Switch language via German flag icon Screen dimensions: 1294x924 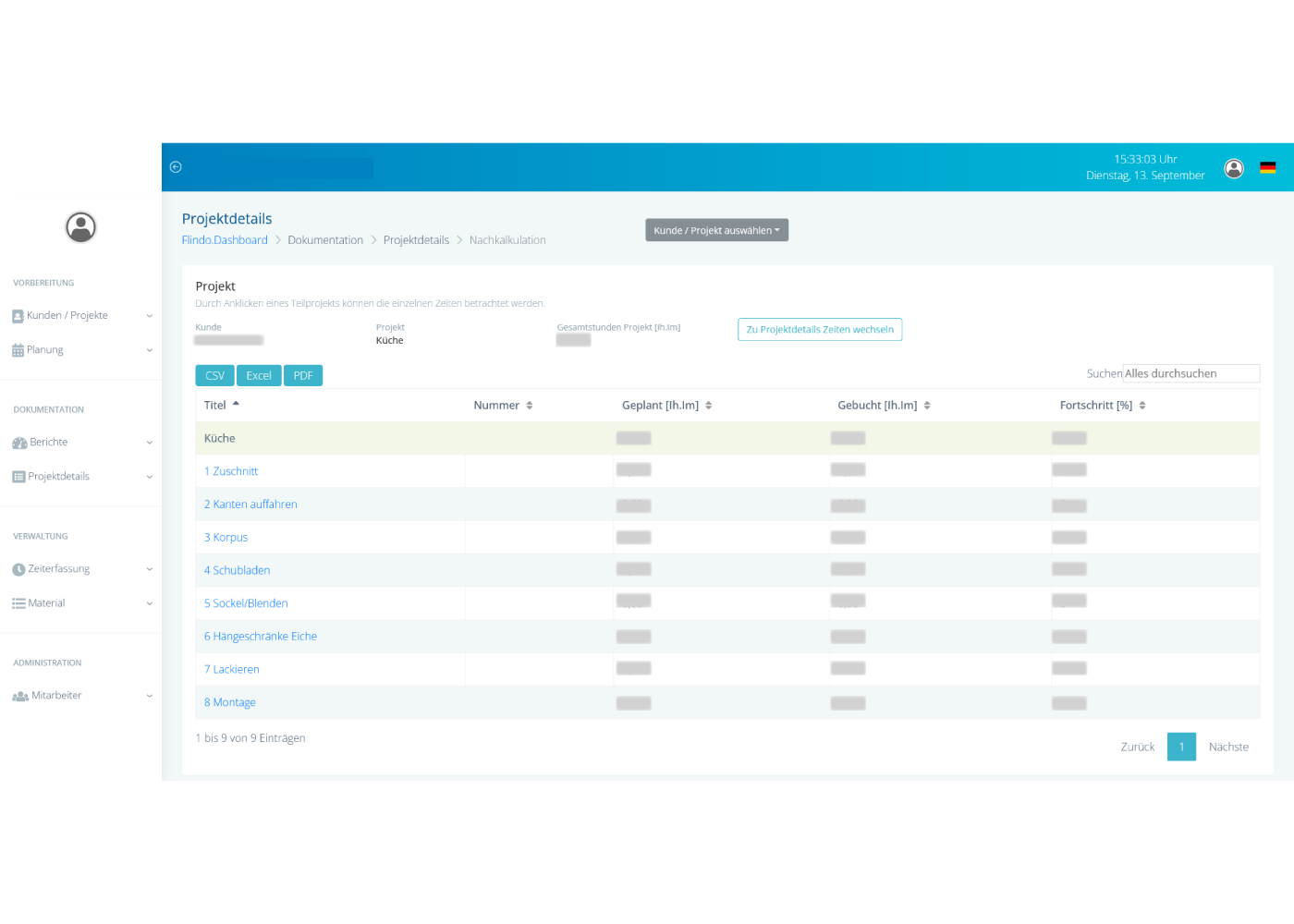point(1268,168)
